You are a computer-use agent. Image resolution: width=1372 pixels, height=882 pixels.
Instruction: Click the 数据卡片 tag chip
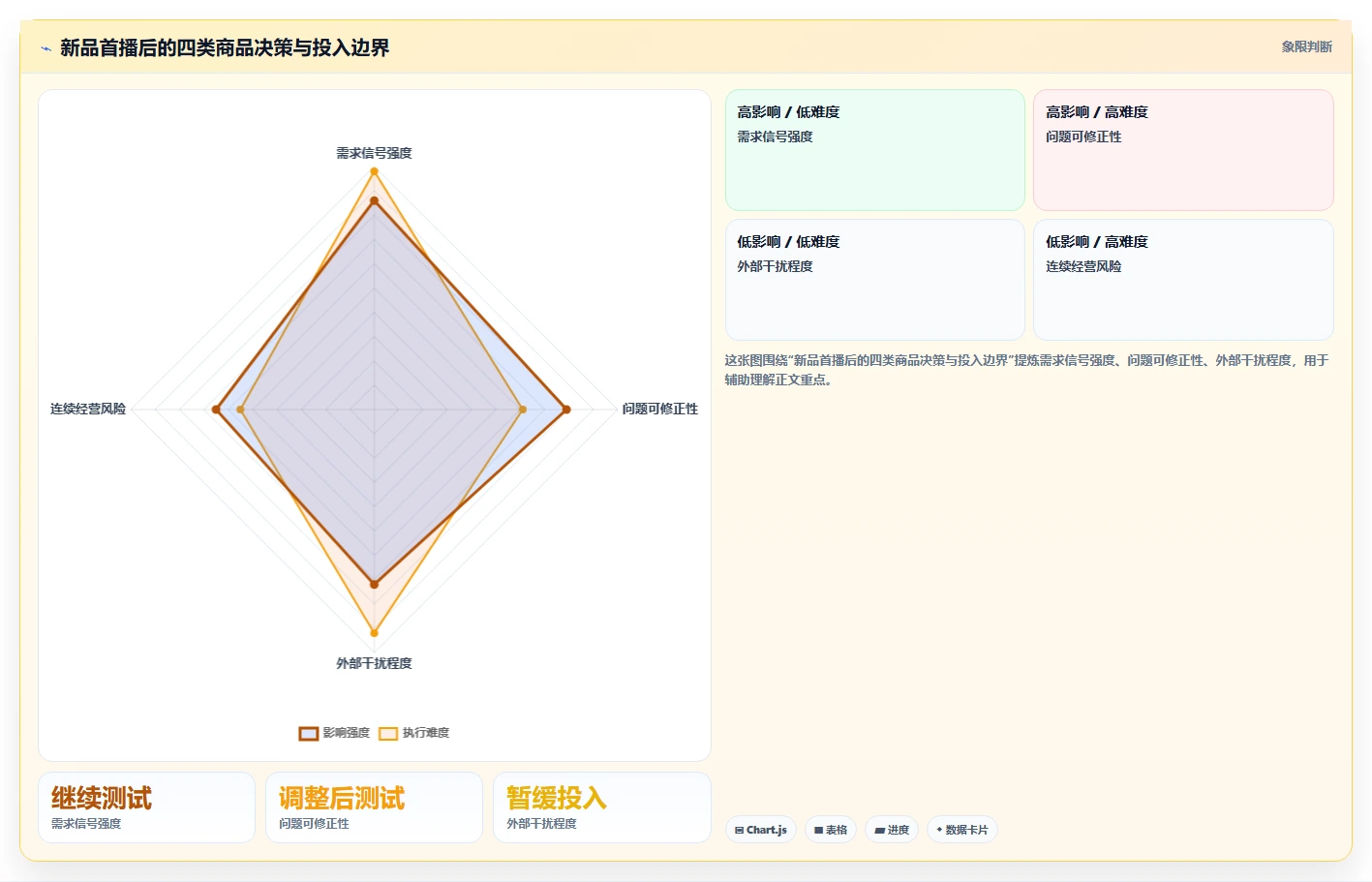click(x=962, y=830)
